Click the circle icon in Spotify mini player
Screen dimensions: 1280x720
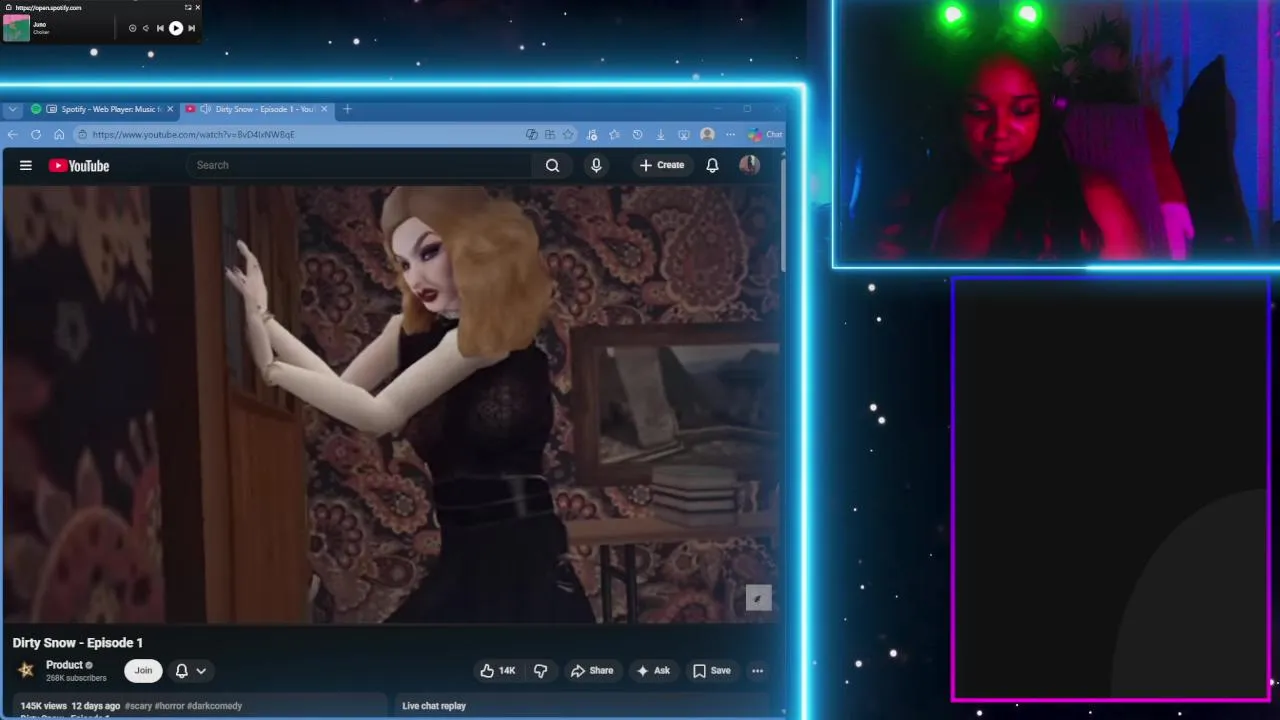point(132,28)
